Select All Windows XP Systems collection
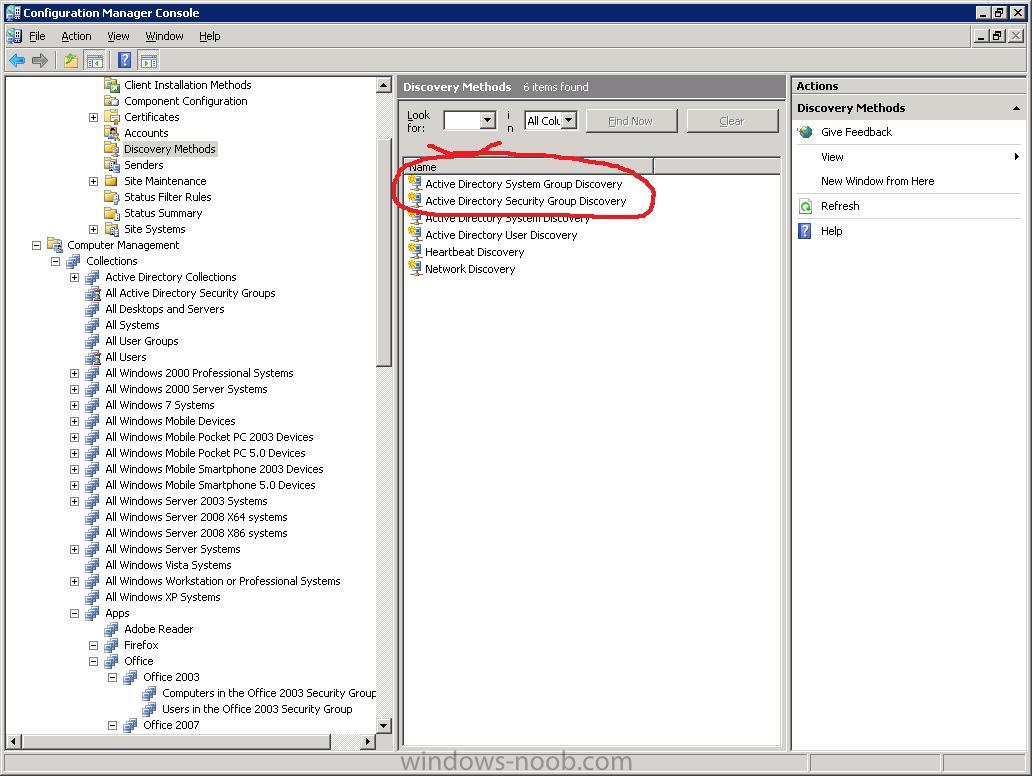This screenshot has width=1032, height=776. (x=163, y=597)
